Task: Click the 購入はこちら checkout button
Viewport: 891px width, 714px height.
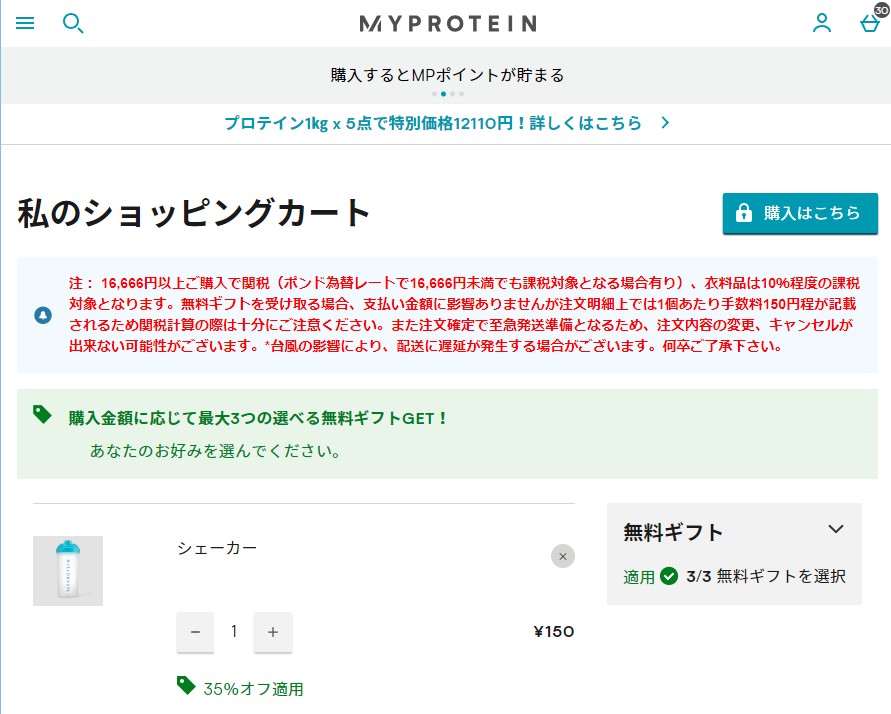Action: tap(800, 214)
